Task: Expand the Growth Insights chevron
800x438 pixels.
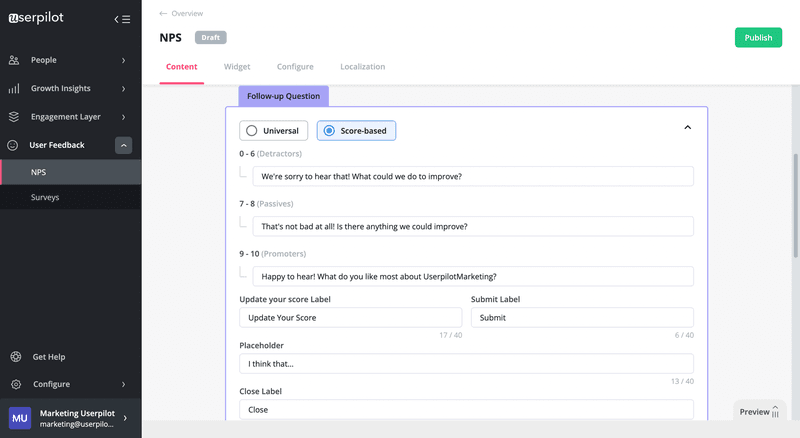Action: [x=123, y=89]
